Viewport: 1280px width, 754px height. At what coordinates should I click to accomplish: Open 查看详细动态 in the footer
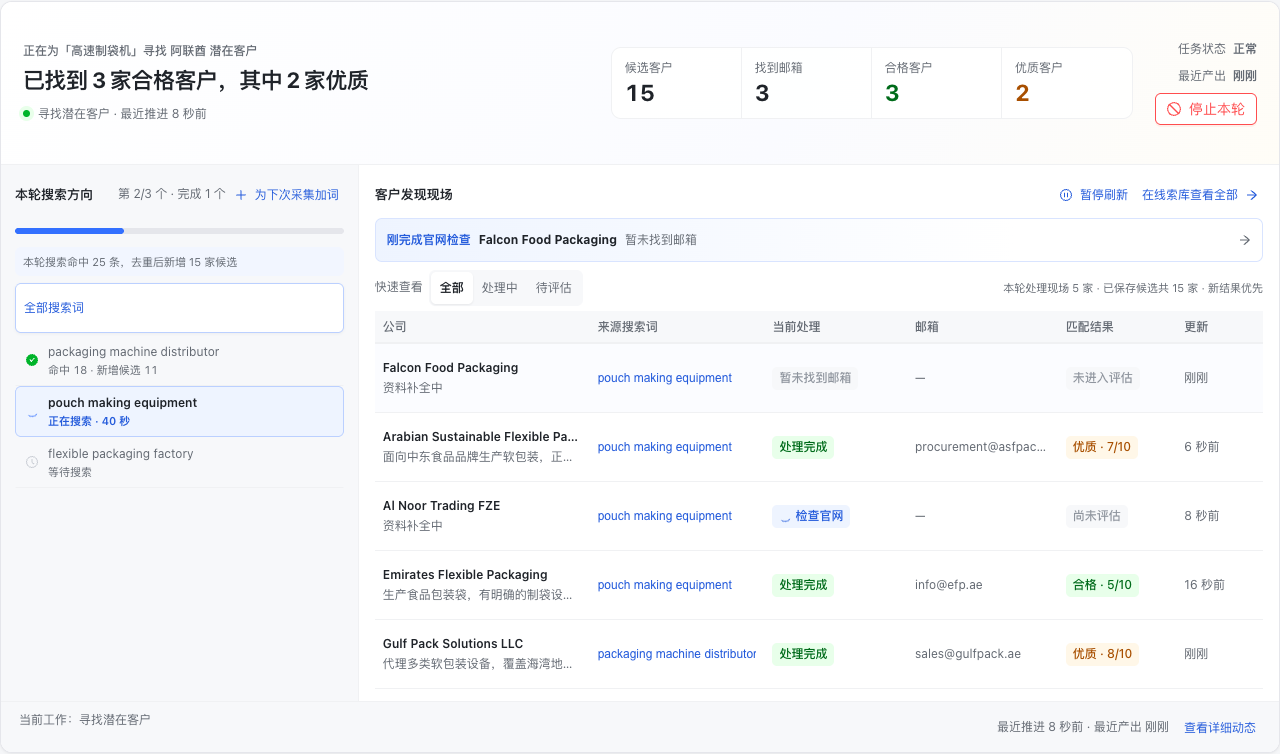pos(1220,728)
